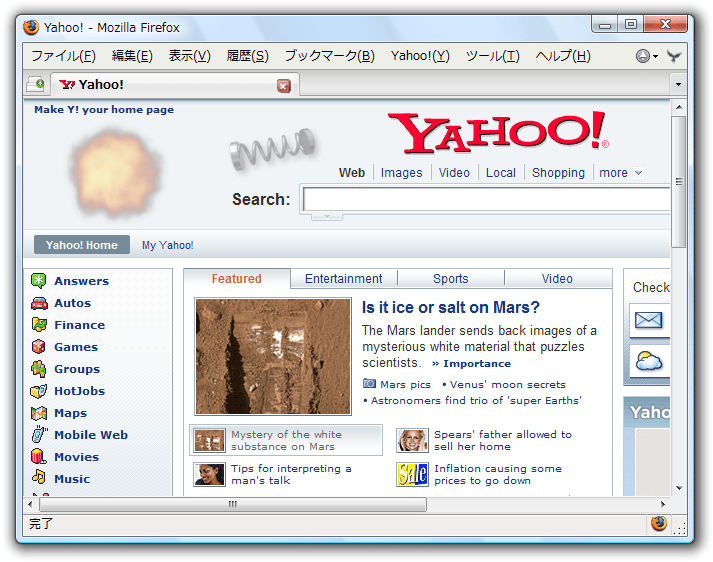Click the Sale story thumbnail
Screen dimensions: 713x562
412,475
